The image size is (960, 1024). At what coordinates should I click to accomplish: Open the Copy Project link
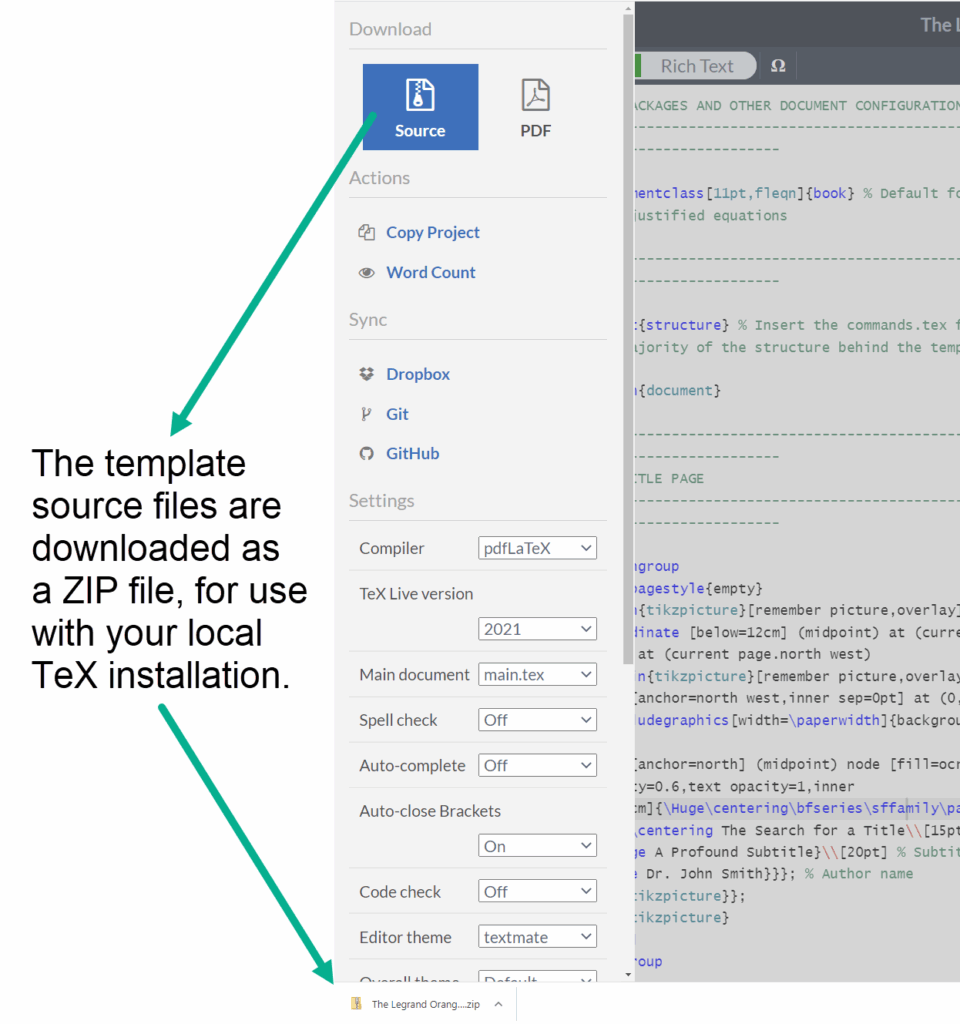click(432, 232)
